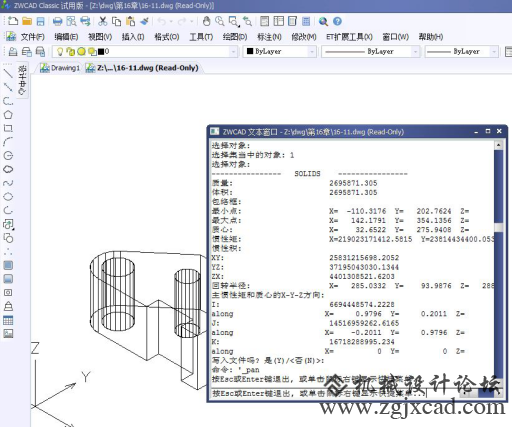Select the Line draw tool
This screenshot has height=428, width=512.
coord(8,73)
